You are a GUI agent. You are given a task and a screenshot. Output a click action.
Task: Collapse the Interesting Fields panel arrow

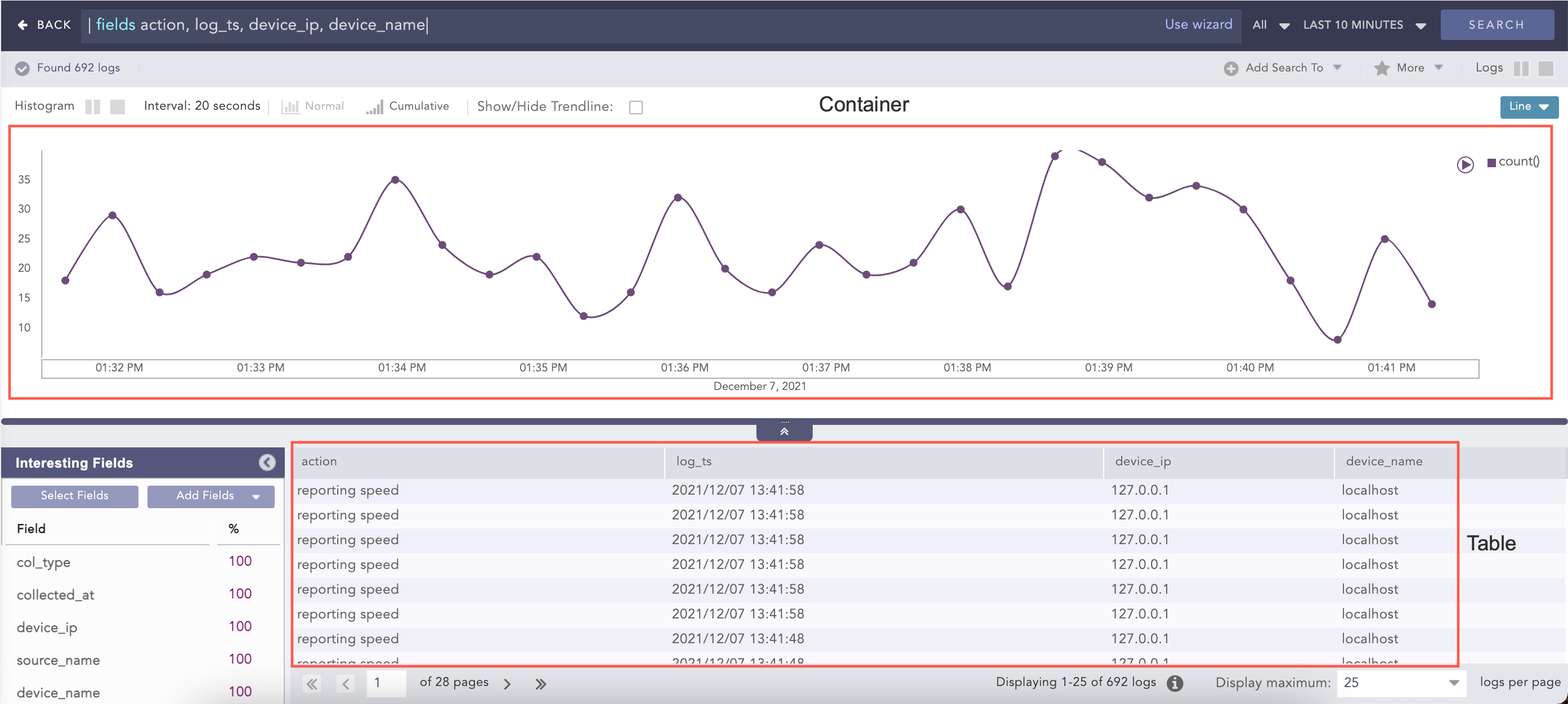pos(267,463)
